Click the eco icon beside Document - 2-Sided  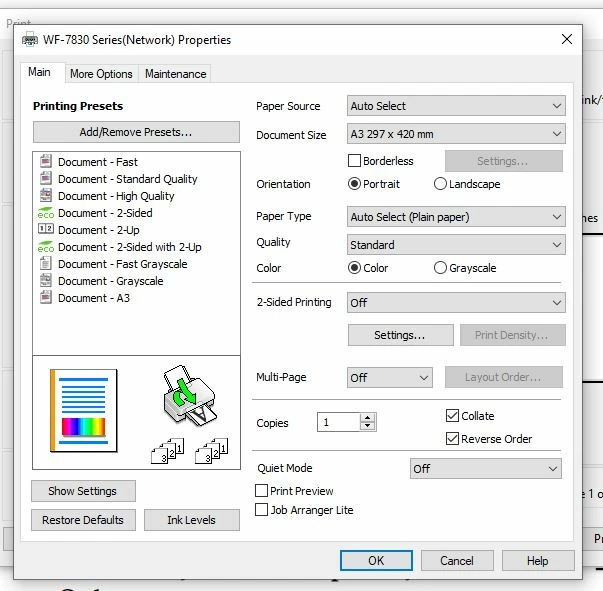[46, 213]
